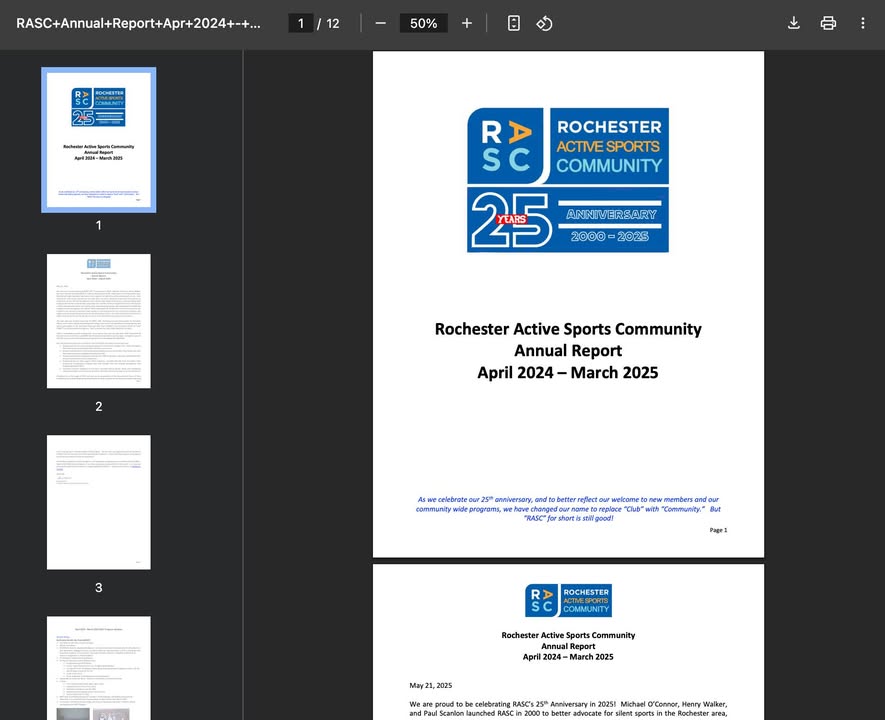The height and width of the screenshot is (720, 885).
Task: Rotate the document counterclockwise
Action: pyautogui.click(x=544, y=23)
